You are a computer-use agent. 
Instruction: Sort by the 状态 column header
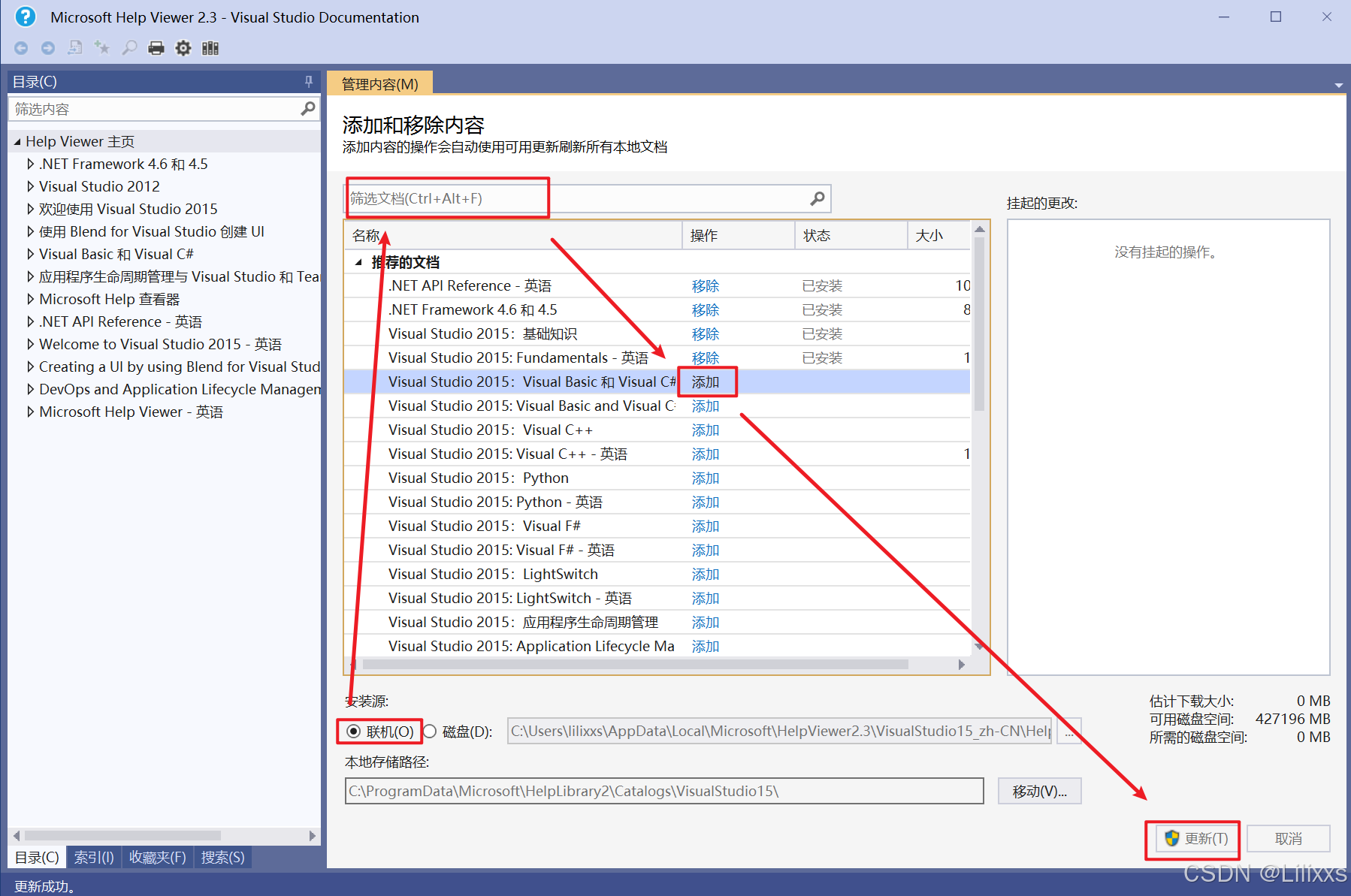pyautogui.click(x=851, y=235)
